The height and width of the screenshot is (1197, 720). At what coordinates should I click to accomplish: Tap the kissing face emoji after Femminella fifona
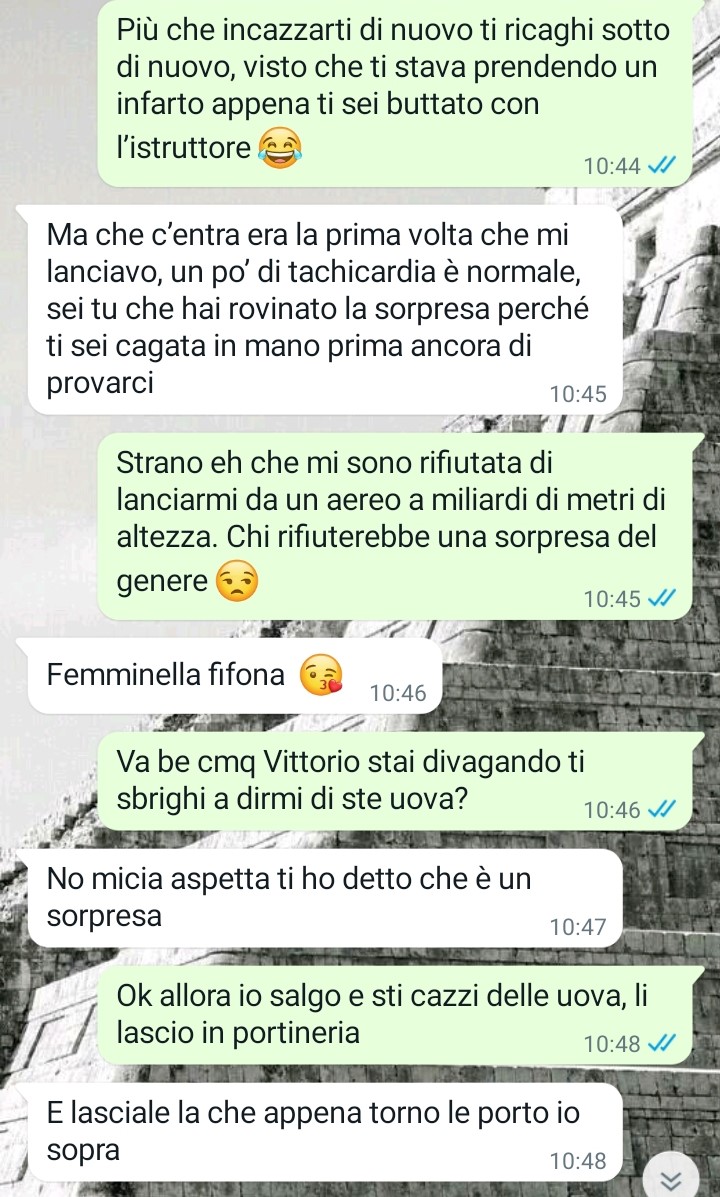tap(321, 675)
